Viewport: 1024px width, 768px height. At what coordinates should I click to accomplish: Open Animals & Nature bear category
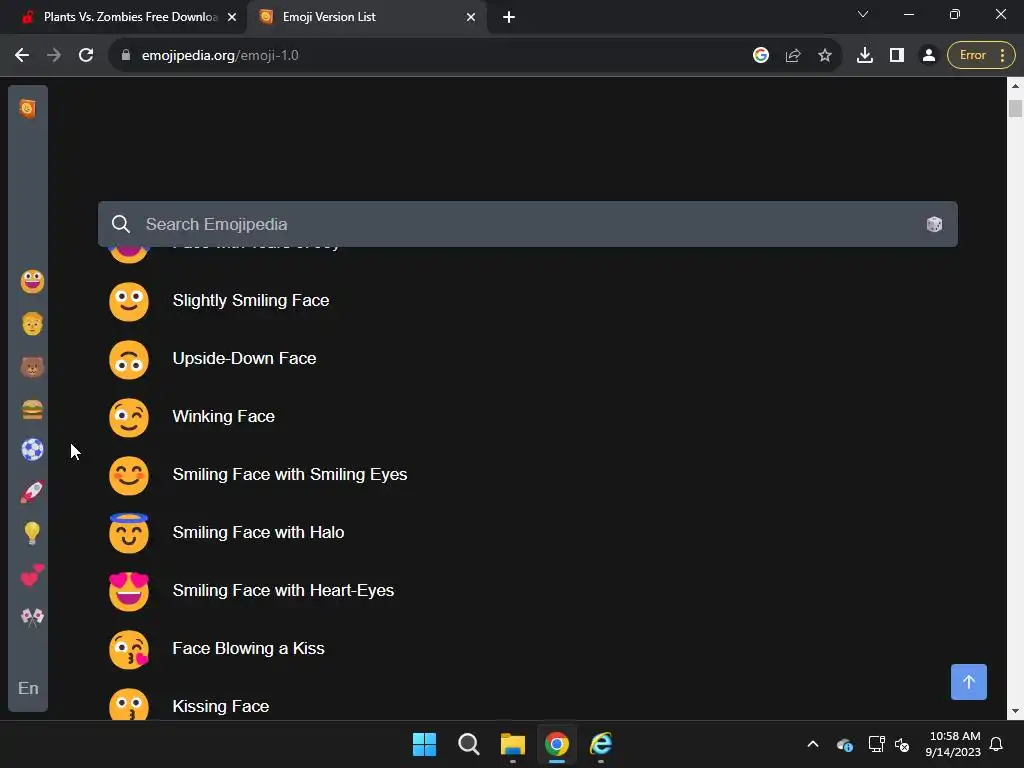[32, 367]
